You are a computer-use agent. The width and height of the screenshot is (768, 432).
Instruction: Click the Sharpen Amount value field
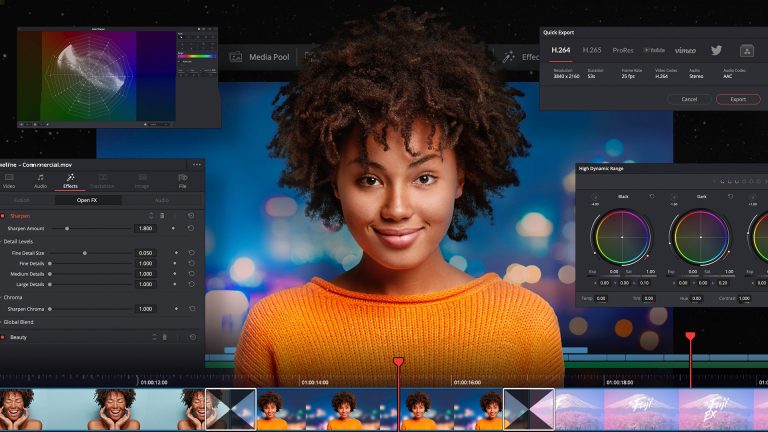pyautogui.click(x=145, y=228)
